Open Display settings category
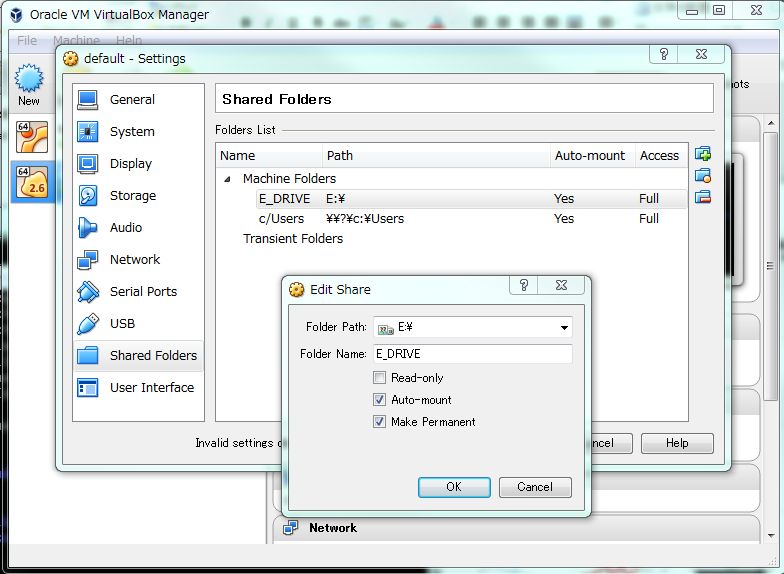 (138, 164)
